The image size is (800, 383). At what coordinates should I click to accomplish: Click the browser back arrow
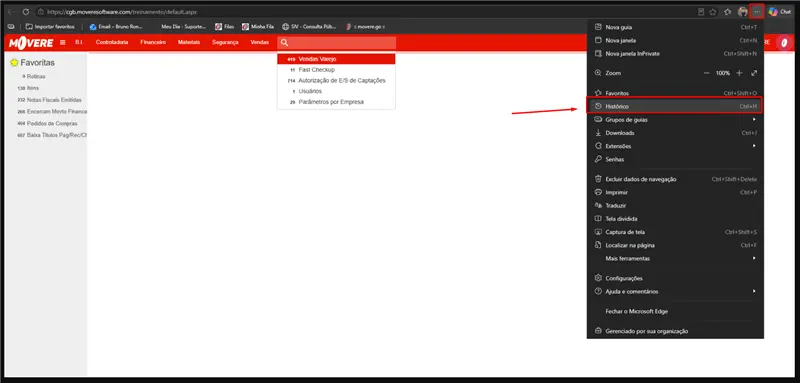pyautogui.click(x=12, y=11)
